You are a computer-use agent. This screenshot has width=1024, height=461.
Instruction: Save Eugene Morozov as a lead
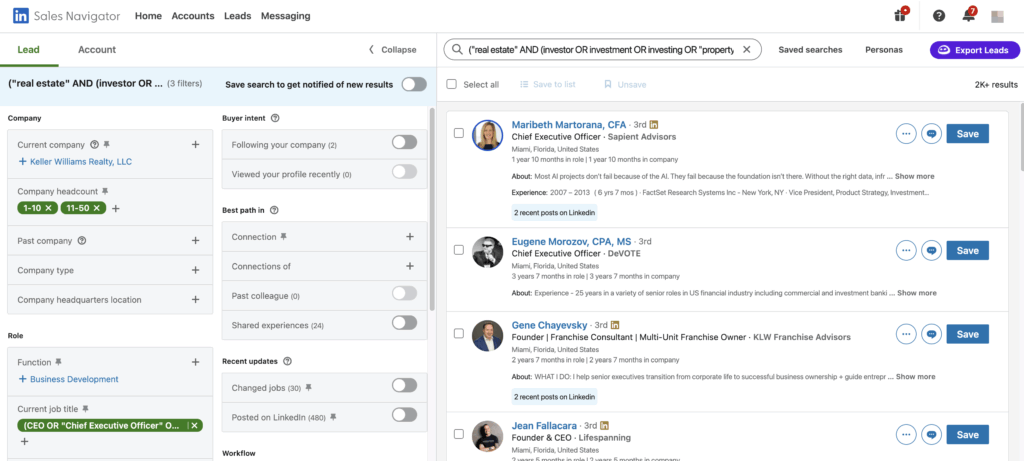[x=967, y=251]
